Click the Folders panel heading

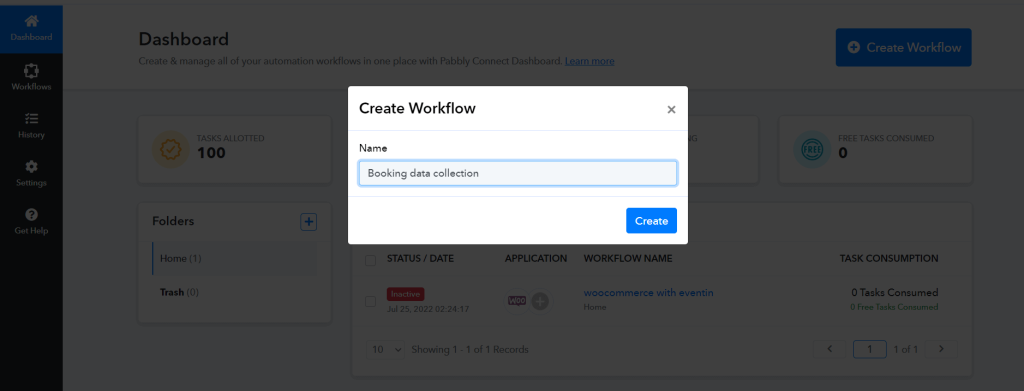coord(173,221)
